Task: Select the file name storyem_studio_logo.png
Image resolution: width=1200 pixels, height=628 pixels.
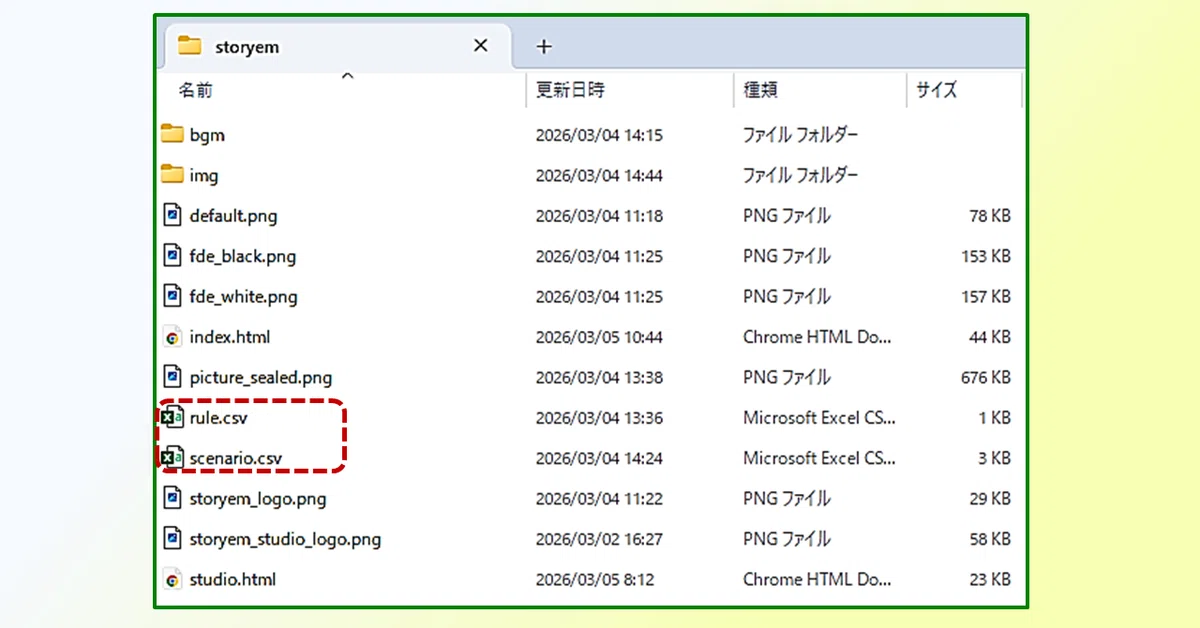Action: coord(285,539)
